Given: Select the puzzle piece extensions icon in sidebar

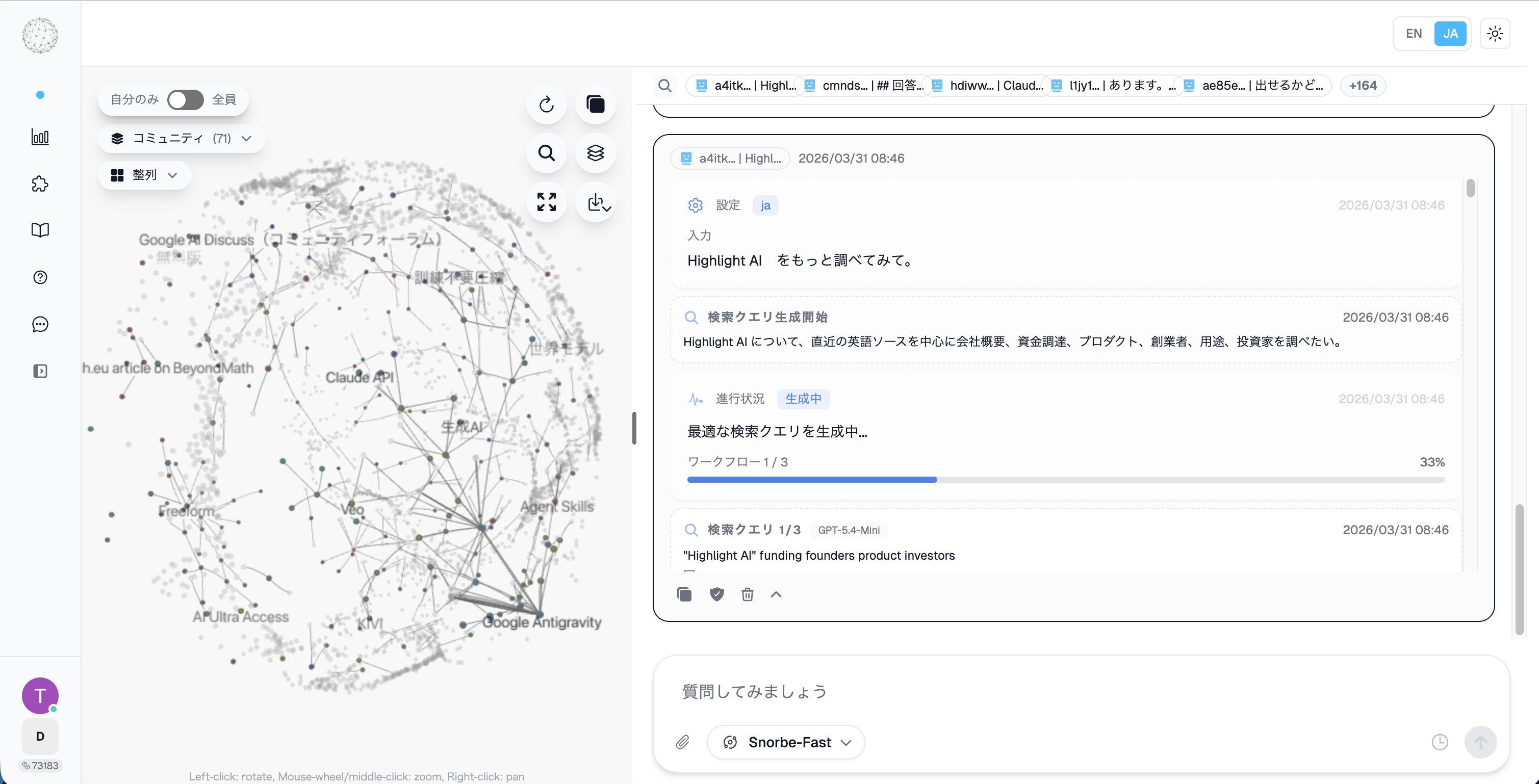Looking at the screenshot, I should (39, 184).
